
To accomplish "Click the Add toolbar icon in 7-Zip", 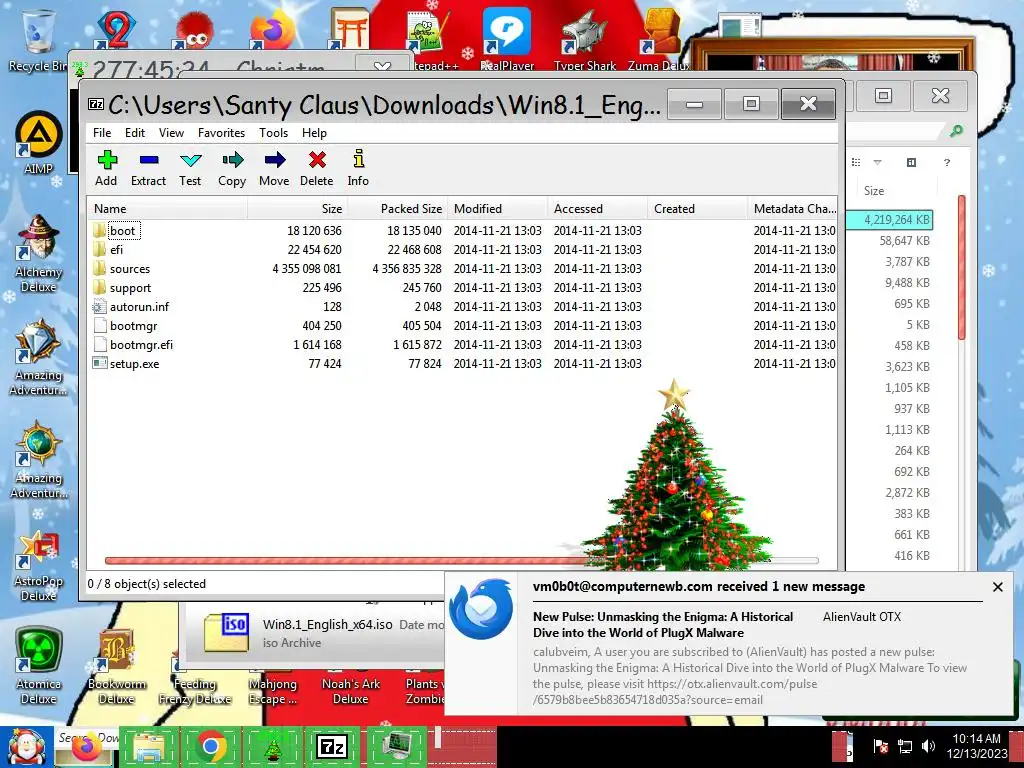I will [106, 168].
